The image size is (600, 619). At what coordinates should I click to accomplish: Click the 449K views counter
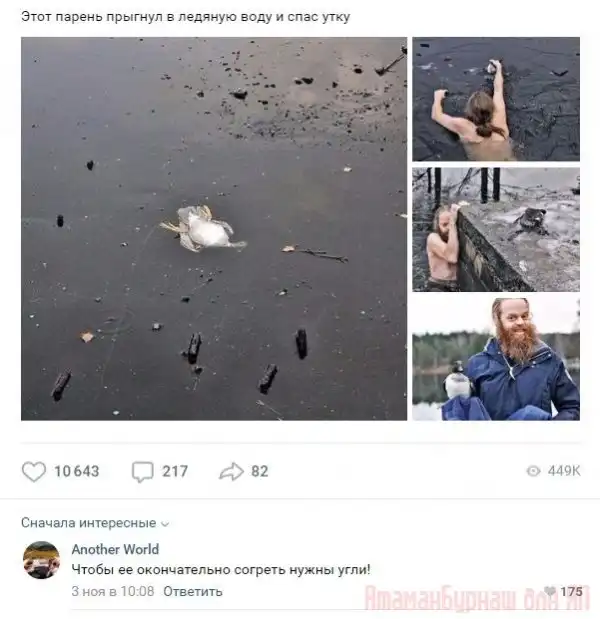(x=564, y=471)
